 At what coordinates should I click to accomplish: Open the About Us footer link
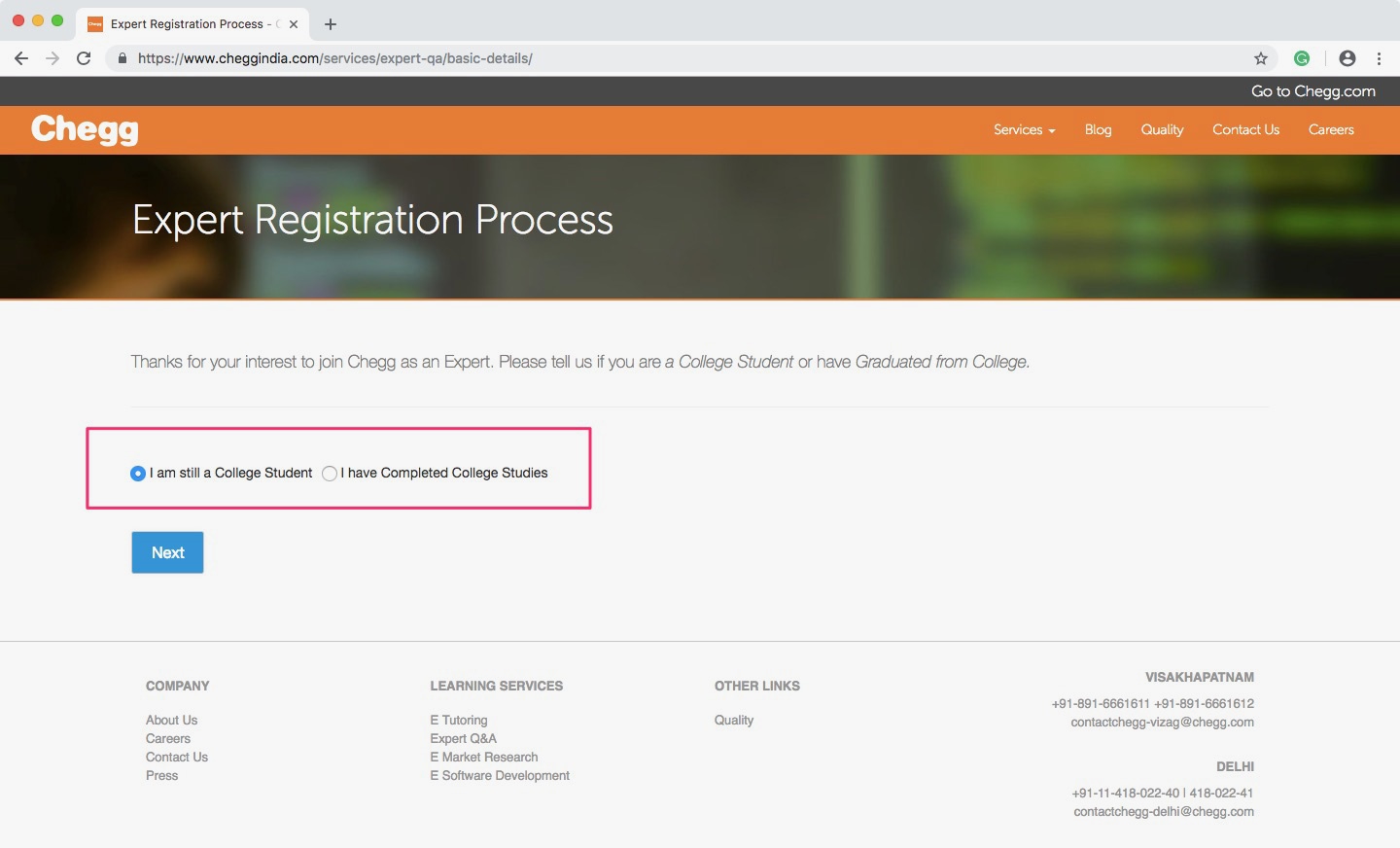coord(171,721)
